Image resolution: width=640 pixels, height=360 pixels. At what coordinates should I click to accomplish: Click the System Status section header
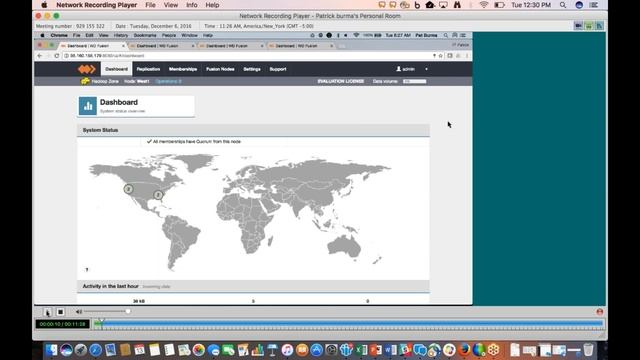(x=253, y=130)
